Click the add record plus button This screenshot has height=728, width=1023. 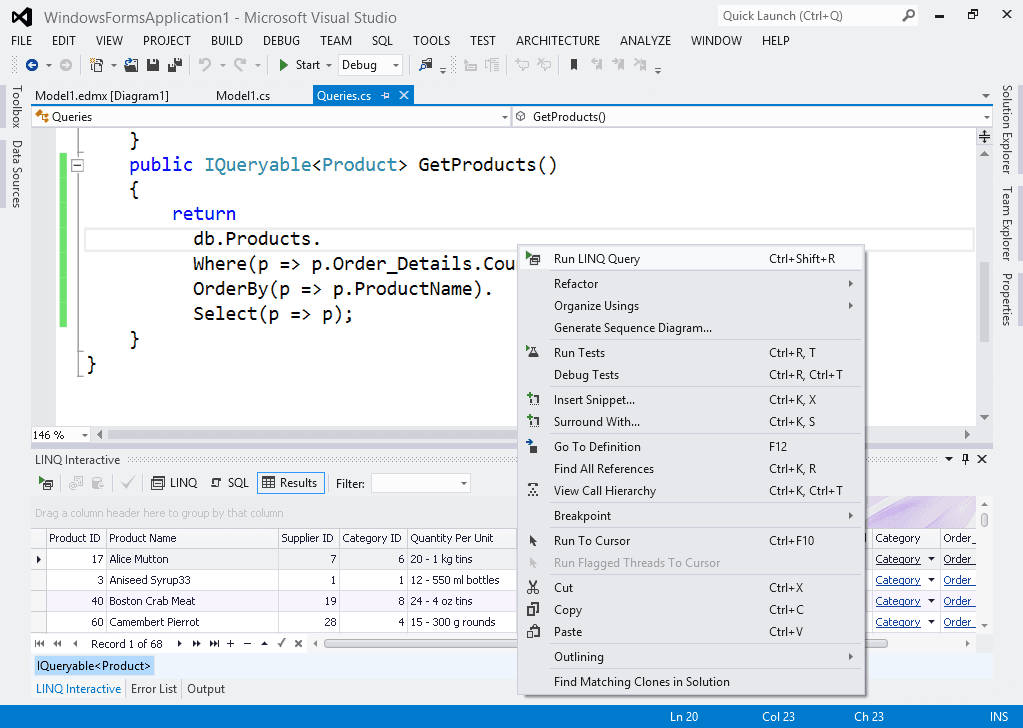[230, 644]
